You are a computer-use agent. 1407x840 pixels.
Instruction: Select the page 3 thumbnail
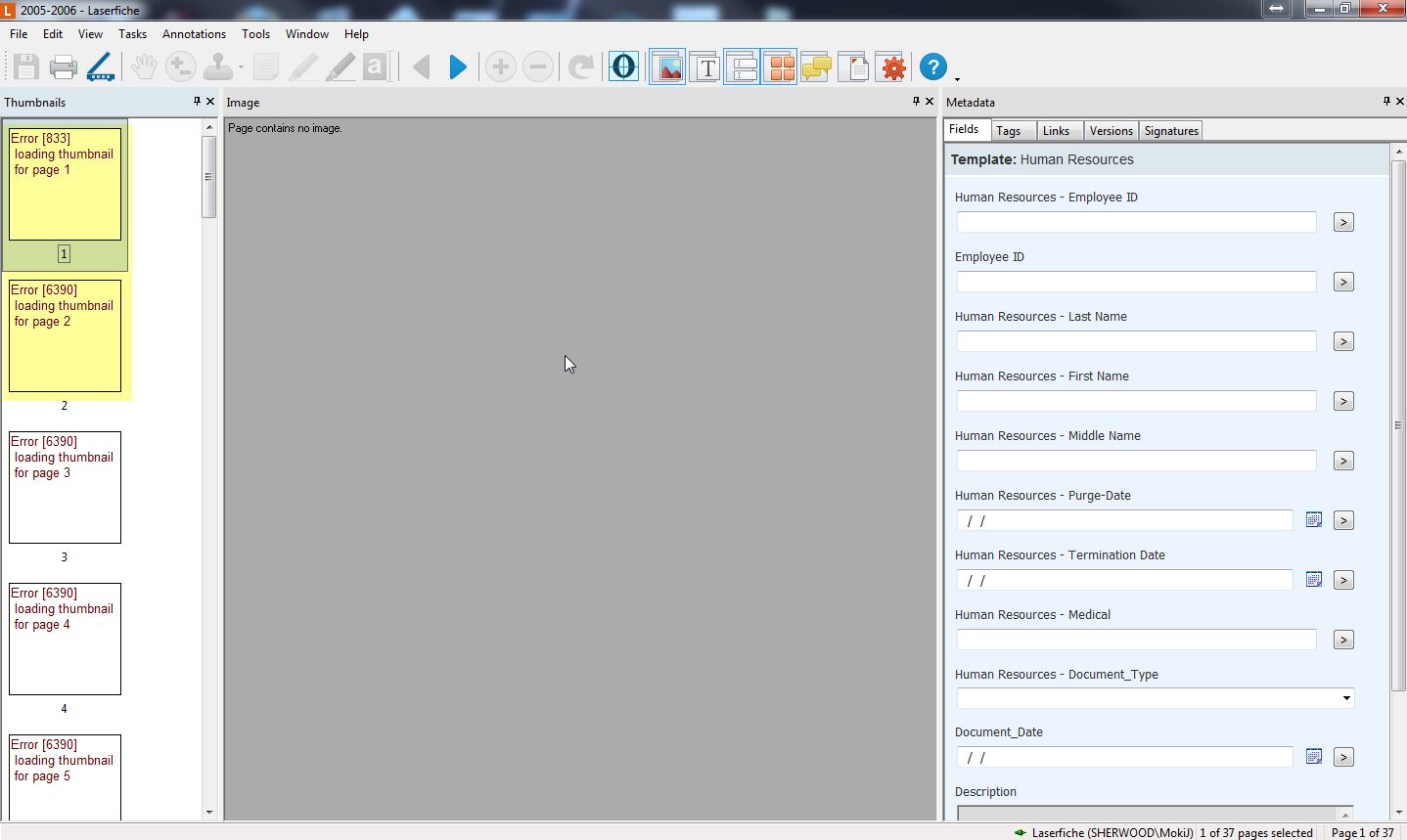65,487
